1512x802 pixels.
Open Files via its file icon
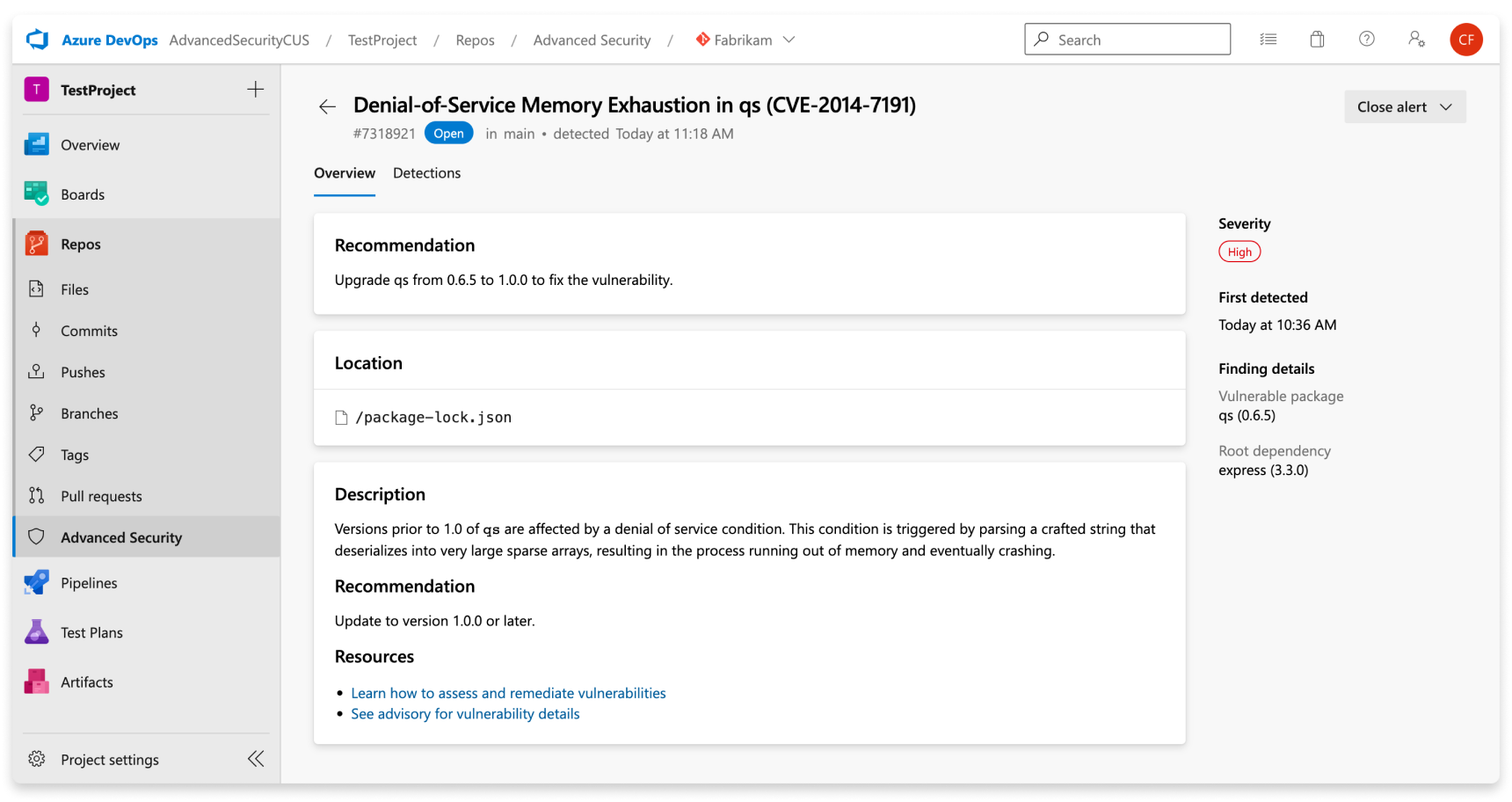[x=36, y=288]
